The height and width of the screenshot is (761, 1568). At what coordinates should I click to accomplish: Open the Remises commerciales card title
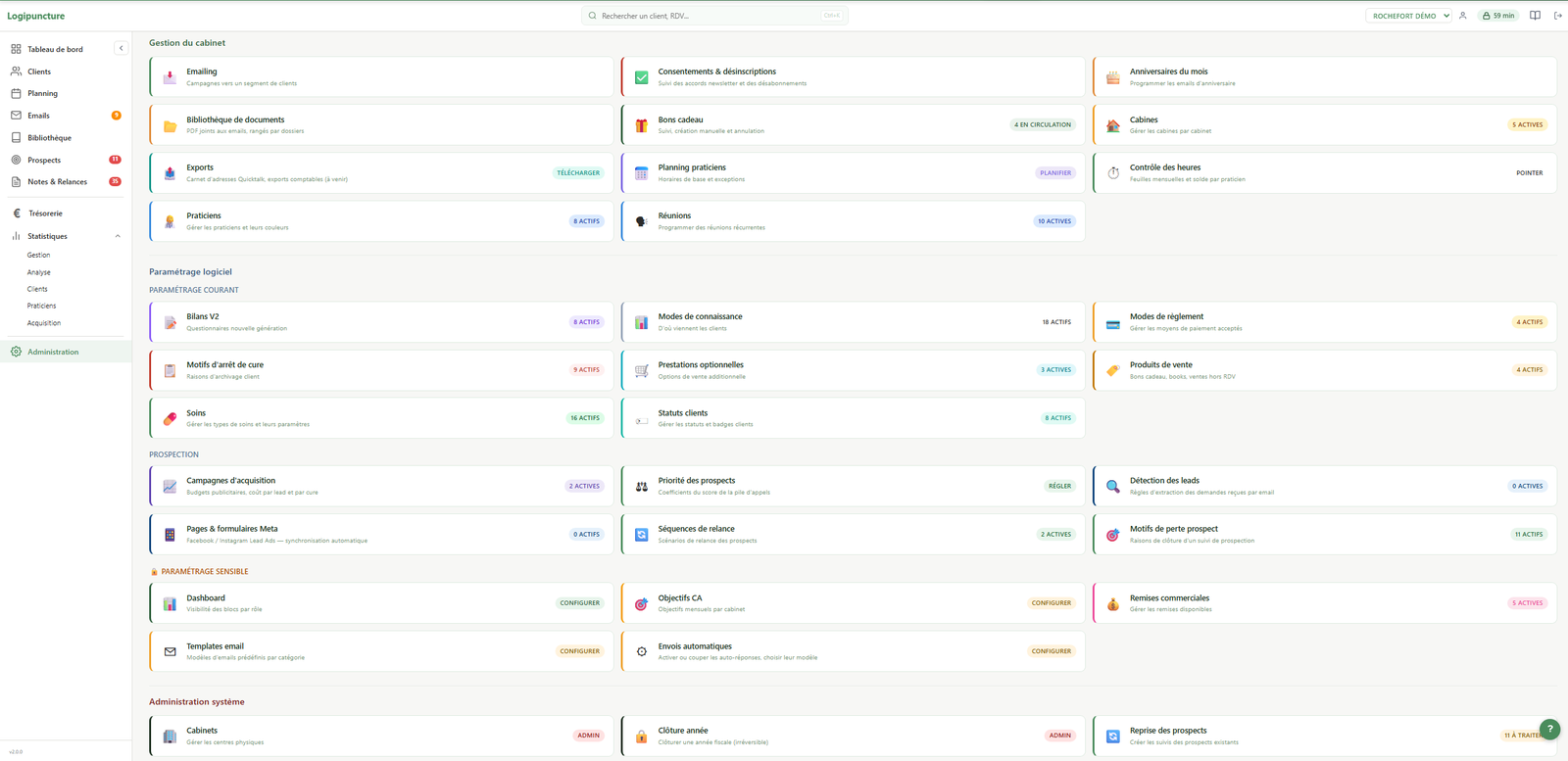[1169, 598]
